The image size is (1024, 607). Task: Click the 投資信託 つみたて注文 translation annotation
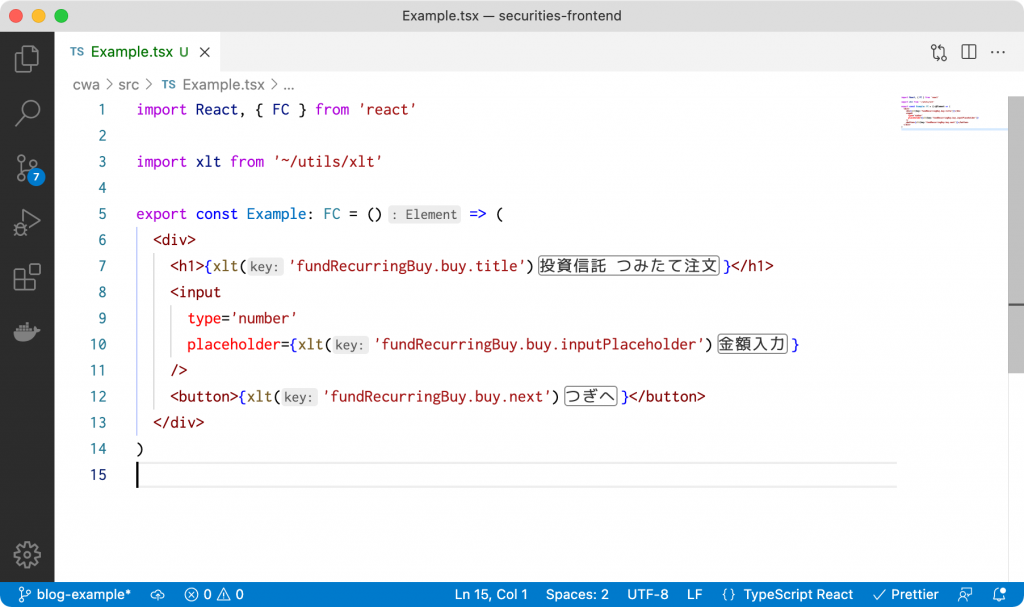click(628, 266)
